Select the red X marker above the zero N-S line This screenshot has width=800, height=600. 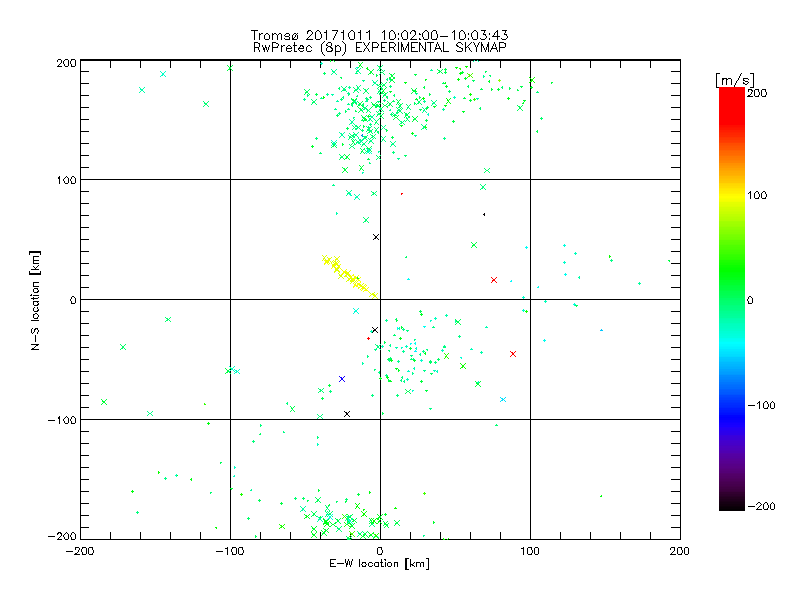(x=494, y=280)
